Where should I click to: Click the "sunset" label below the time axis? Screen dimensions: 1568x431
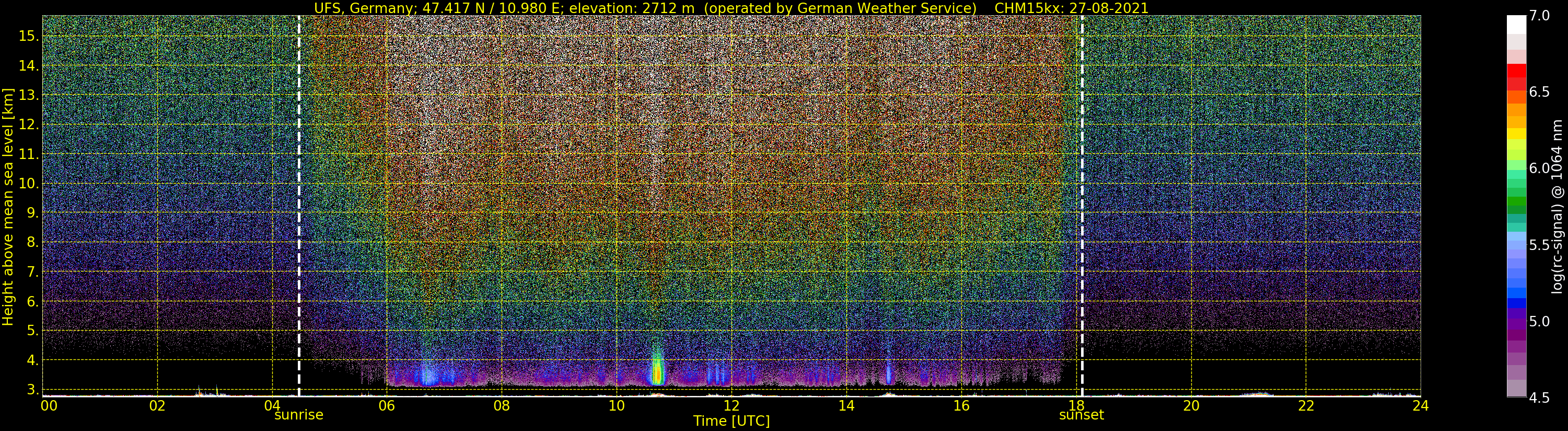click(x=1081, y=415)
